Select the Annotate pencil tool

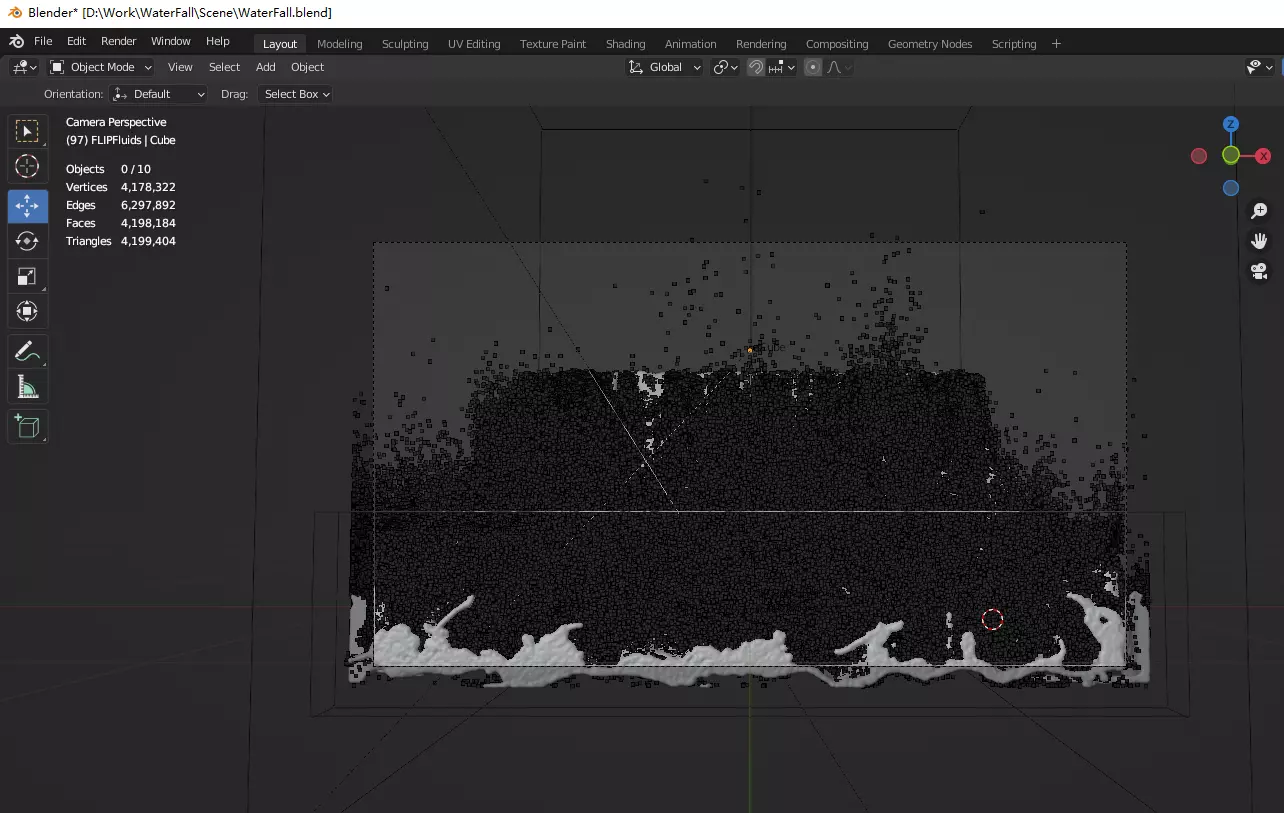coord(27,351)
